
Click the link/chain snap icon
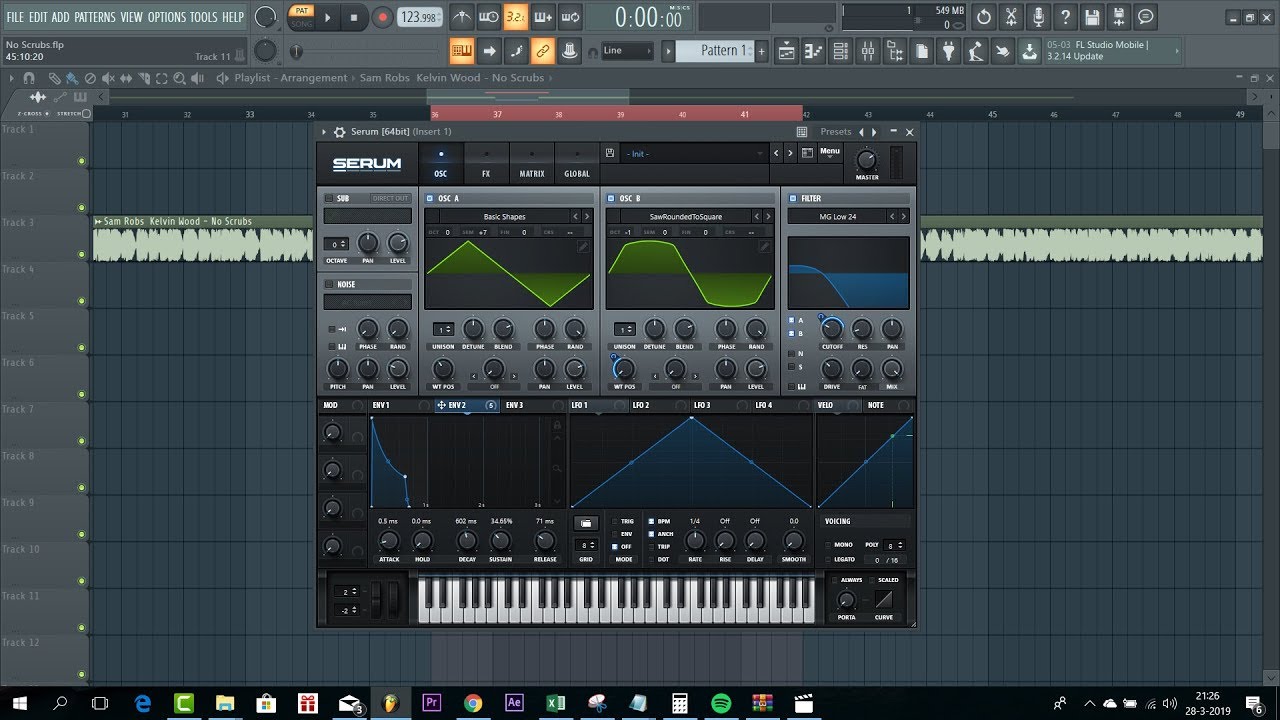pos(542,50)
